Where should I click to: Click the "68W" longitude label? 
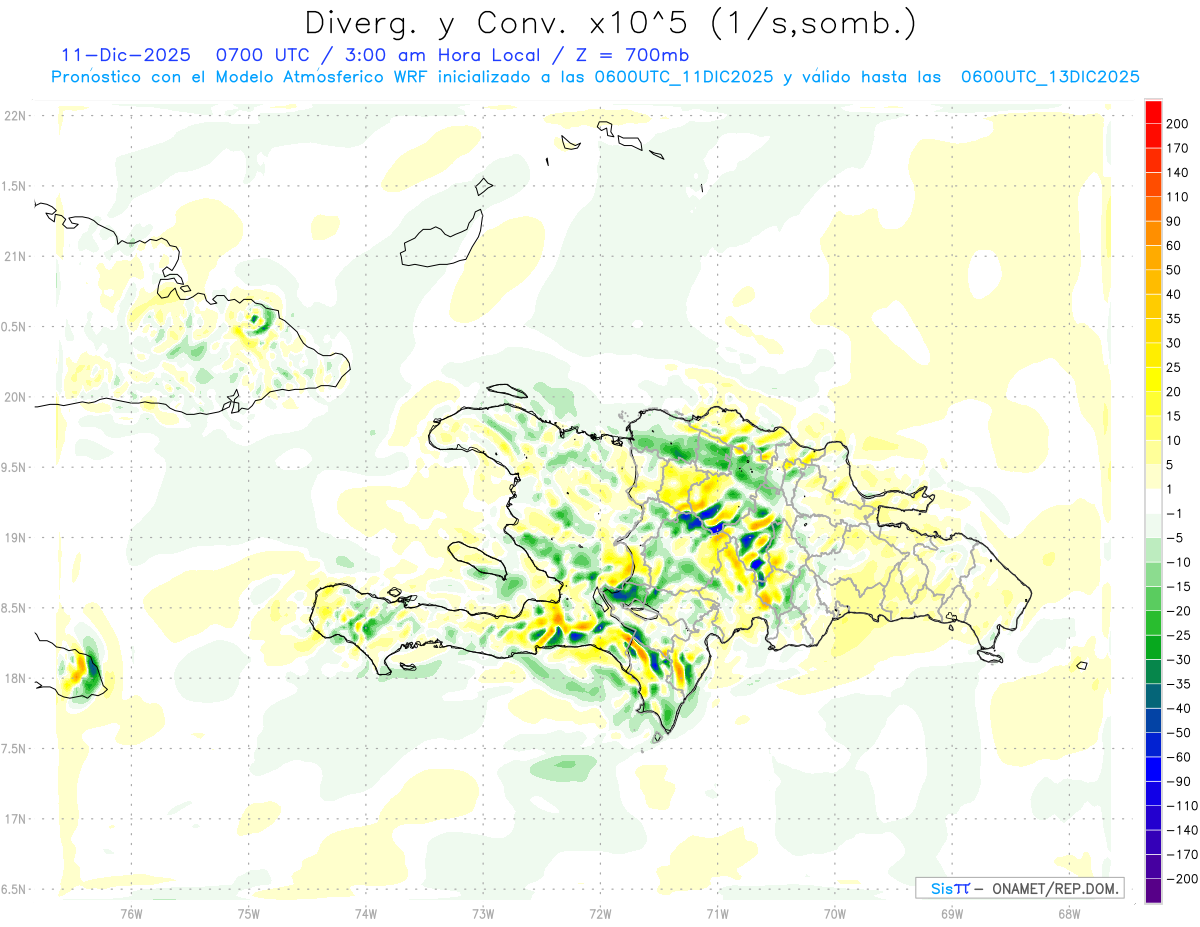[x=1069, y=913]
